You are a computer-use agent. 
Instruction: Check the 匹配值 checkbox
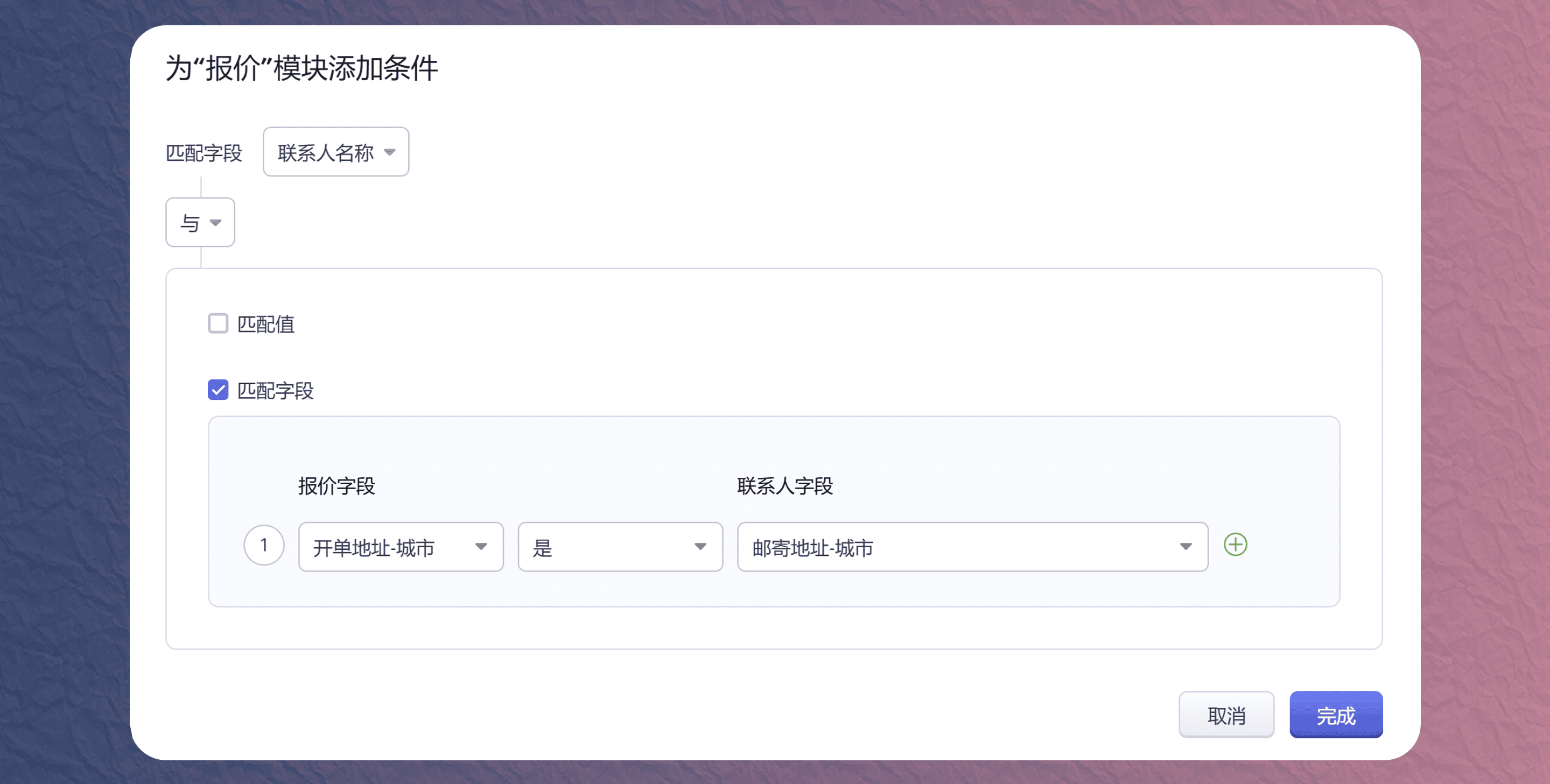point(218,323)
